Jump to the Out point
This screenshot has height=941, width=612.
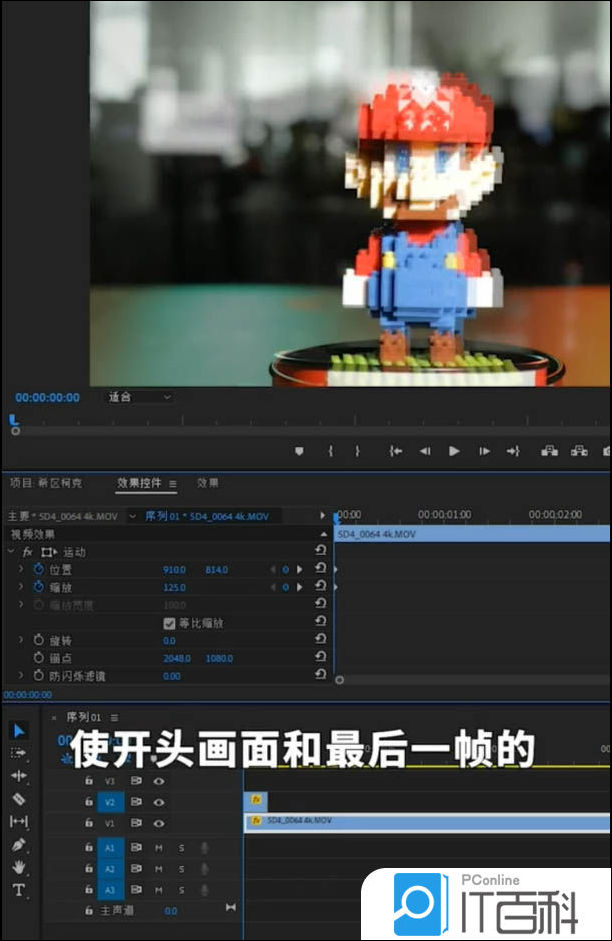(513, 451)
